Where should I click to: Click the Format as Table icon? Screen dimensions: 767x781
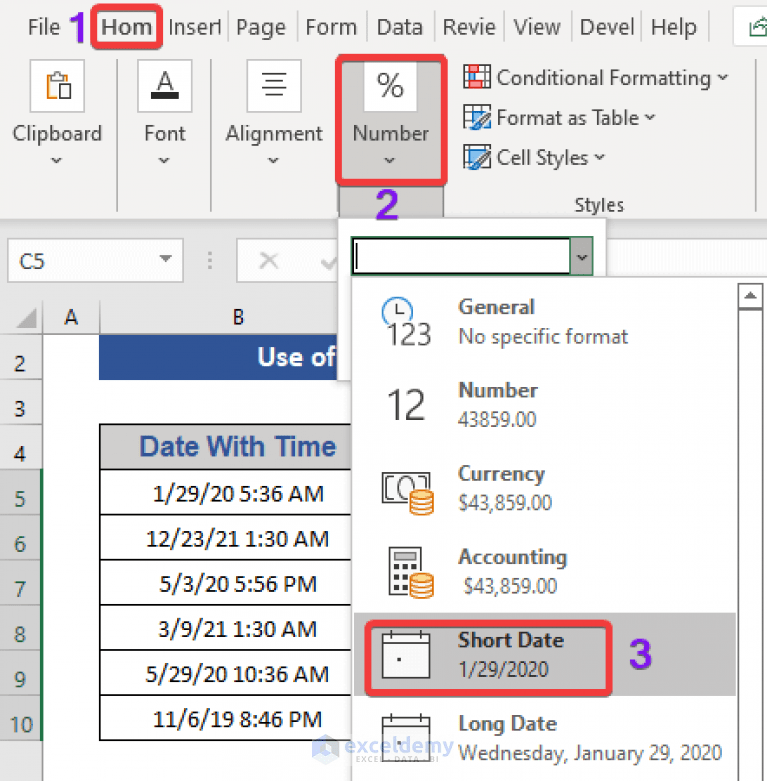point(477,118)
